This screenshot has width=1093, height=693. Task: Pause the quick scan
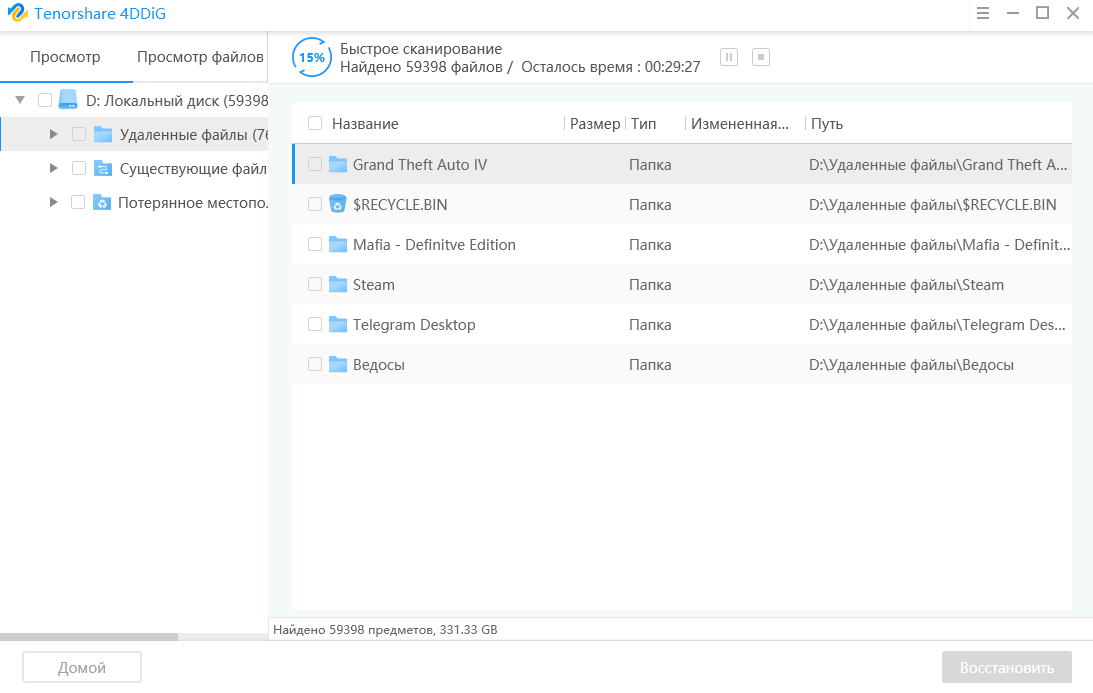point(728,57)
